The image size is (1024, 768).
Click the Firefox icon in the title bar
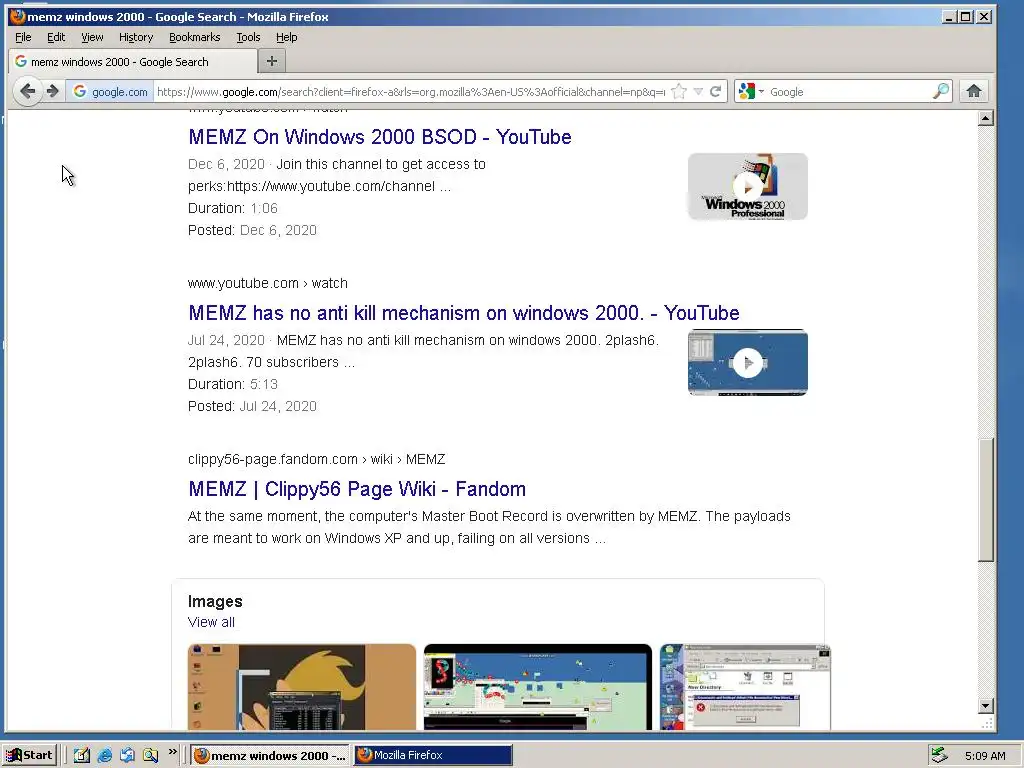[x=18, y=16]
